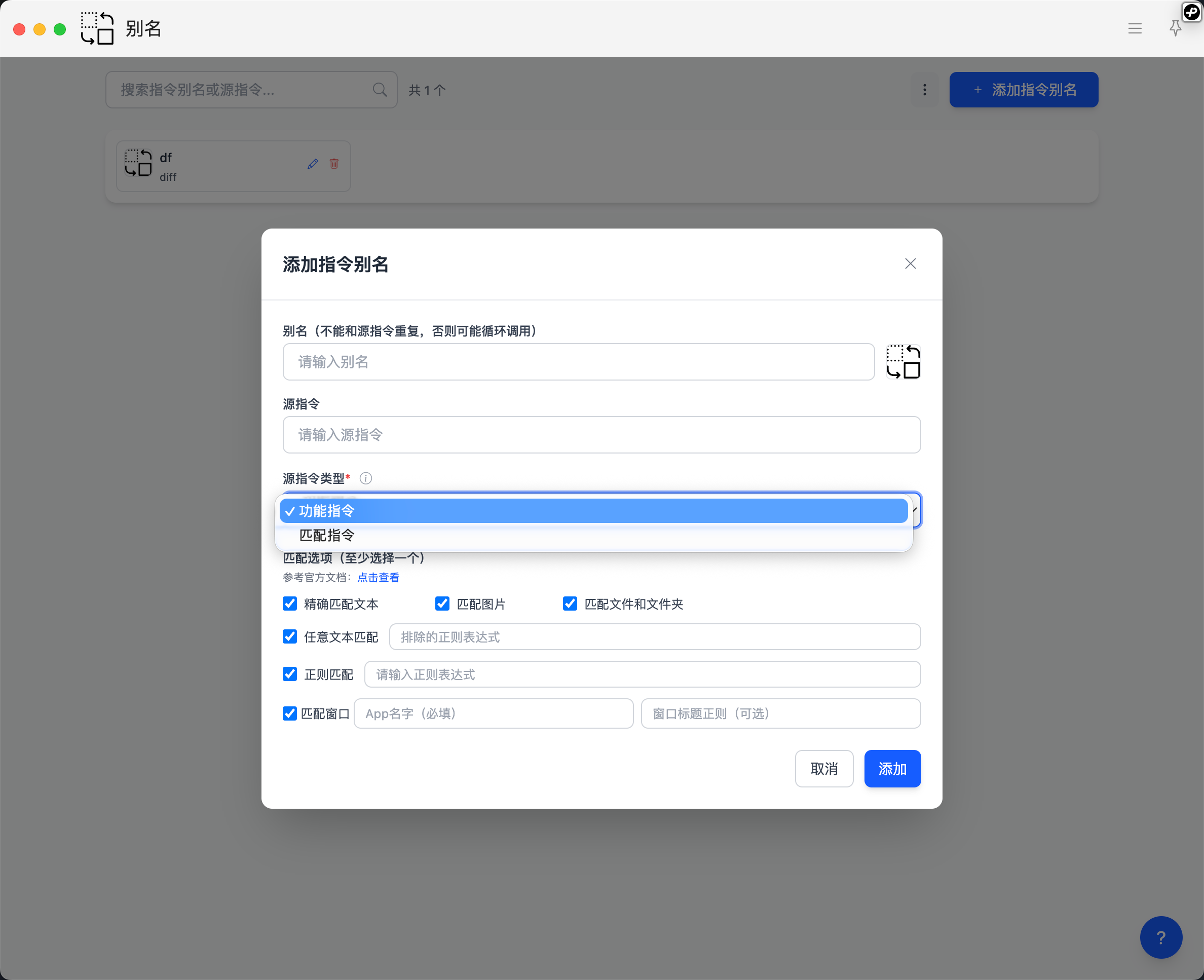Toggle the 正则匹配 checkbox
This screenshot has width=1204, height=980.
(290, 674)
